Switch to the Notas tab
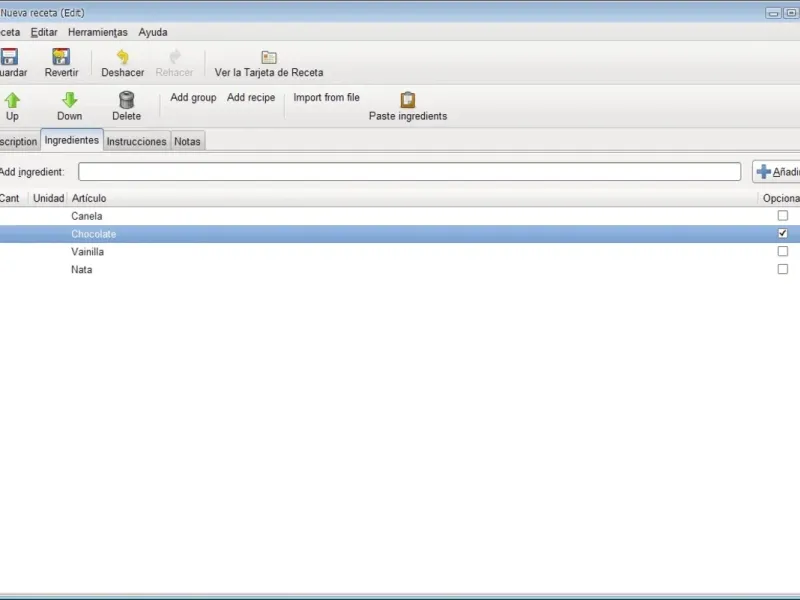Viewport: 800px width, 600px height. (187, 141)
